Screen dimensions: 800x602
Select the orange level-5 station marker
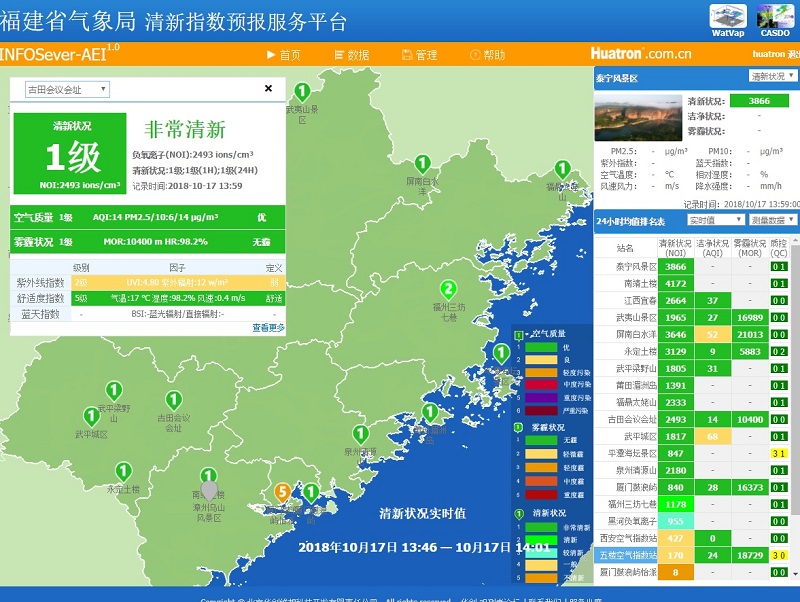pyautogui.click(x=282, y=491)
